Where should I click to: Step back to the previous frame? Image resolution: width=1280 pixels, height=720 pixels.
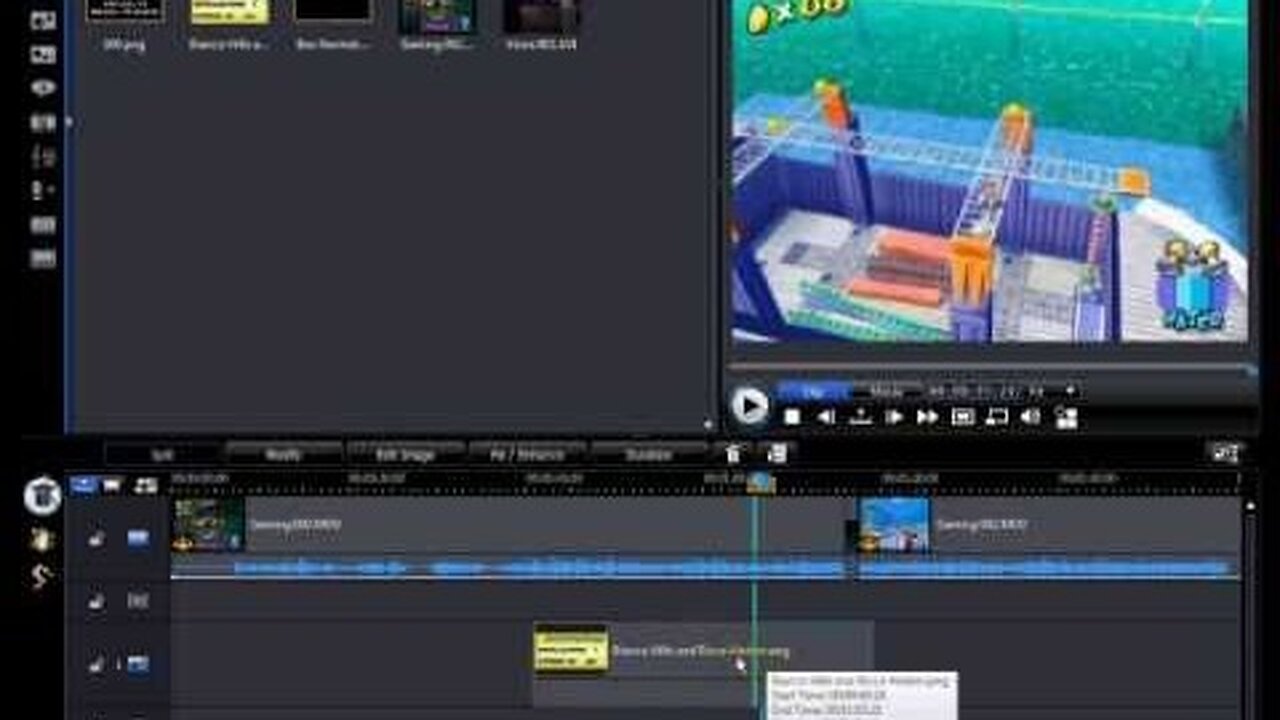click(826, 417)
